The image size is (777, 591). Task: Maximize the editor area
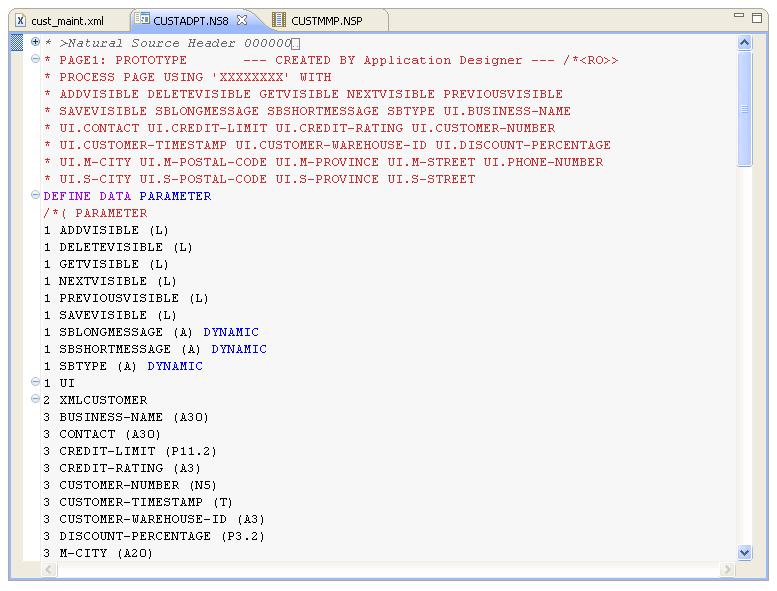756,17
